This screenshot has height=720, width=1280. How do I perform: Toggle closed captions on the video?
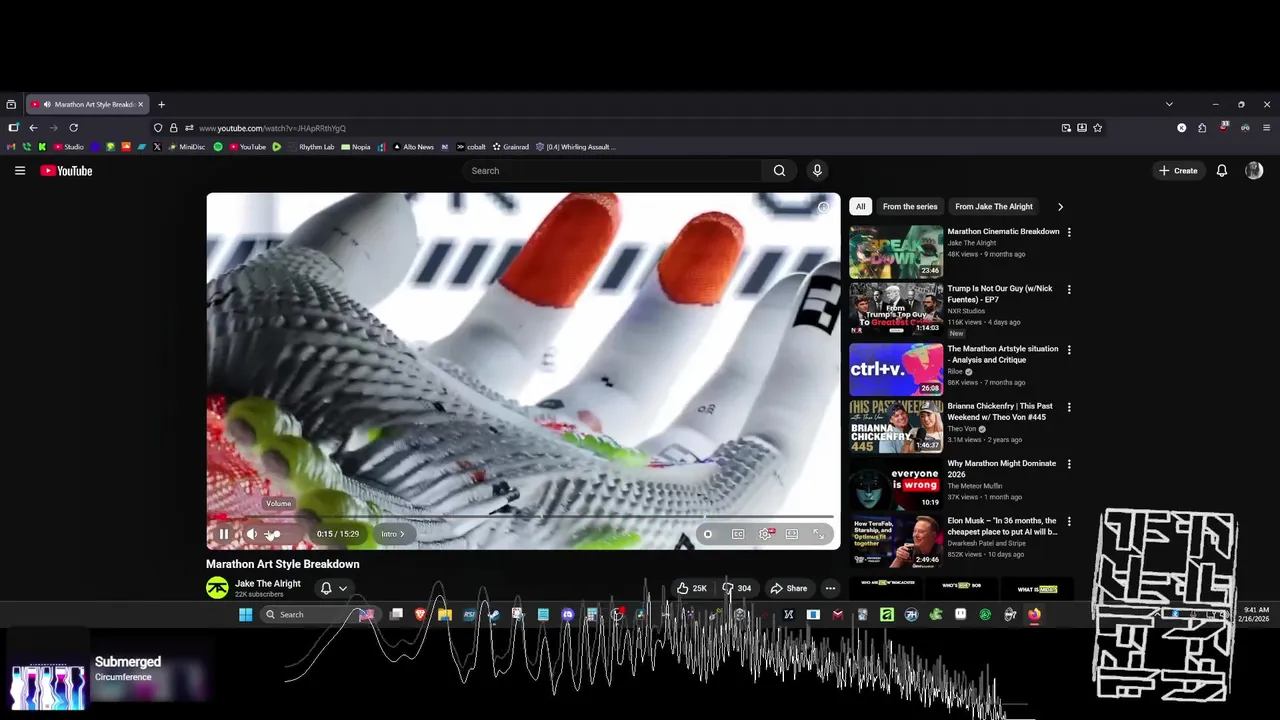tap(738, 534)
